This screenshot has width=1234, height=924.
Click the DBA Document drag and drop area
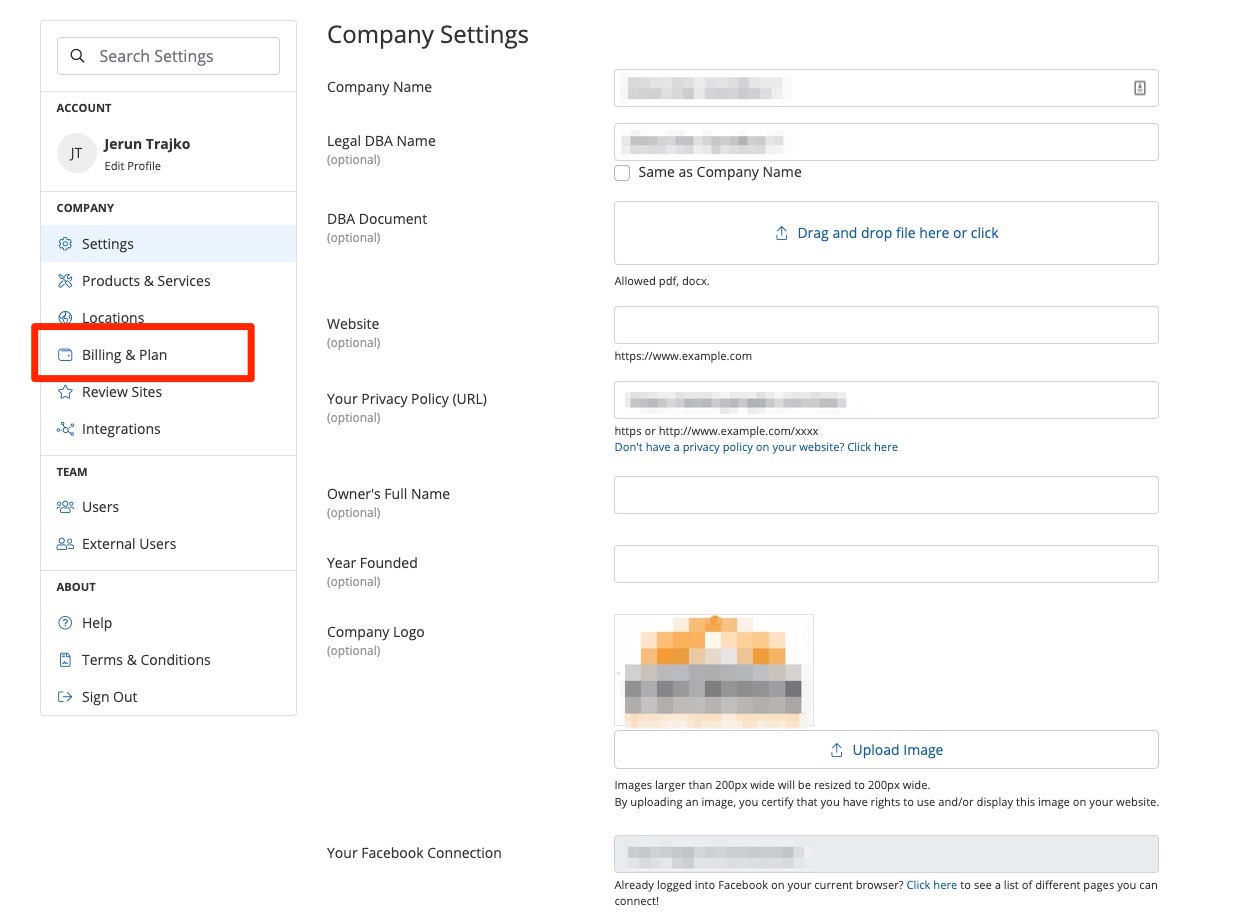pyautogui.click(x=885, y=233)
